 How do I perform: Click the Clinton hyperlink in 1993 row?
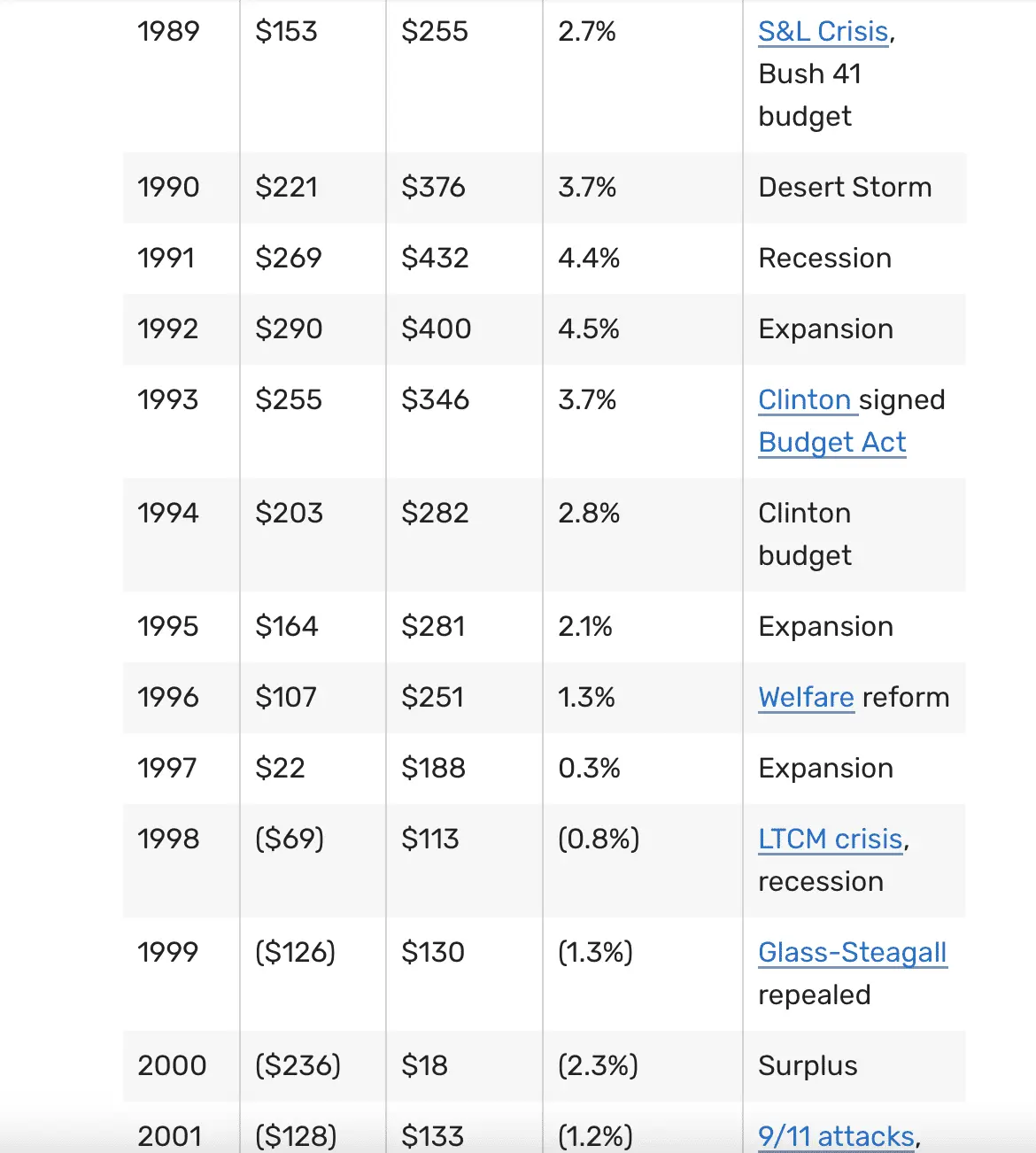tap(804, 400)
